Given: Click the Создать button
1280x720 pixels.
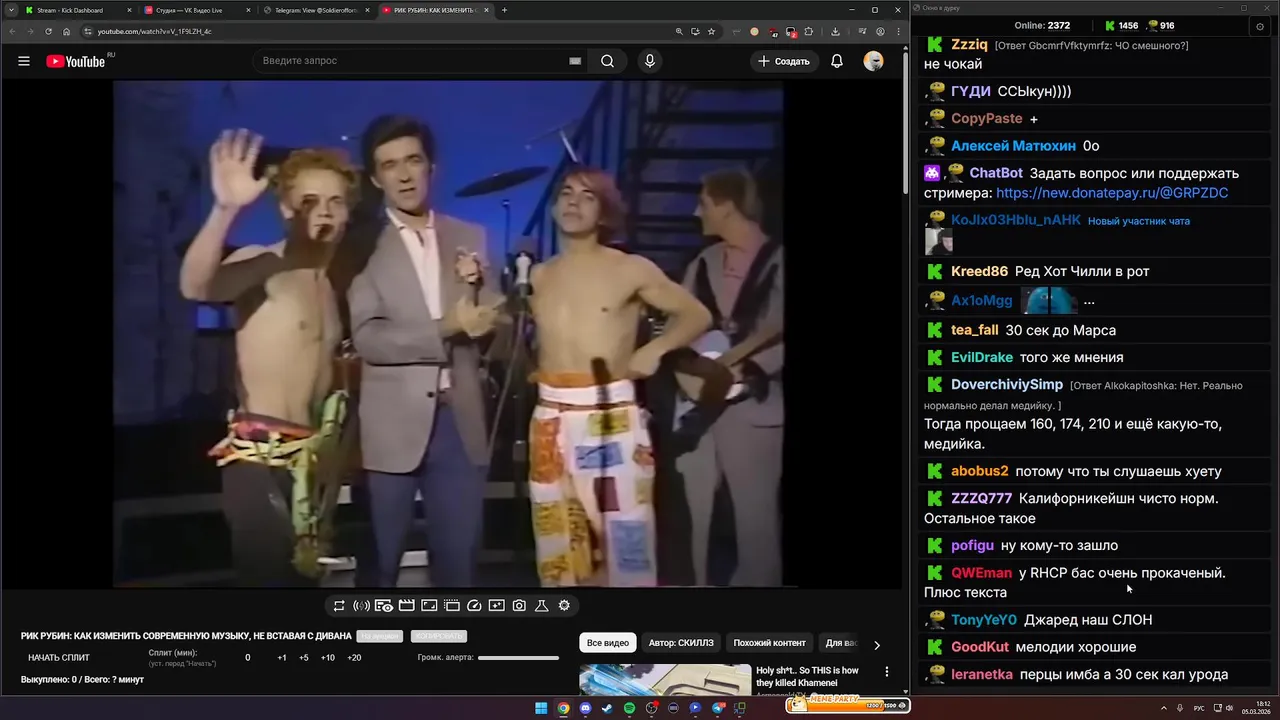Looking at the screenshot, I should (x=784, y=61).
